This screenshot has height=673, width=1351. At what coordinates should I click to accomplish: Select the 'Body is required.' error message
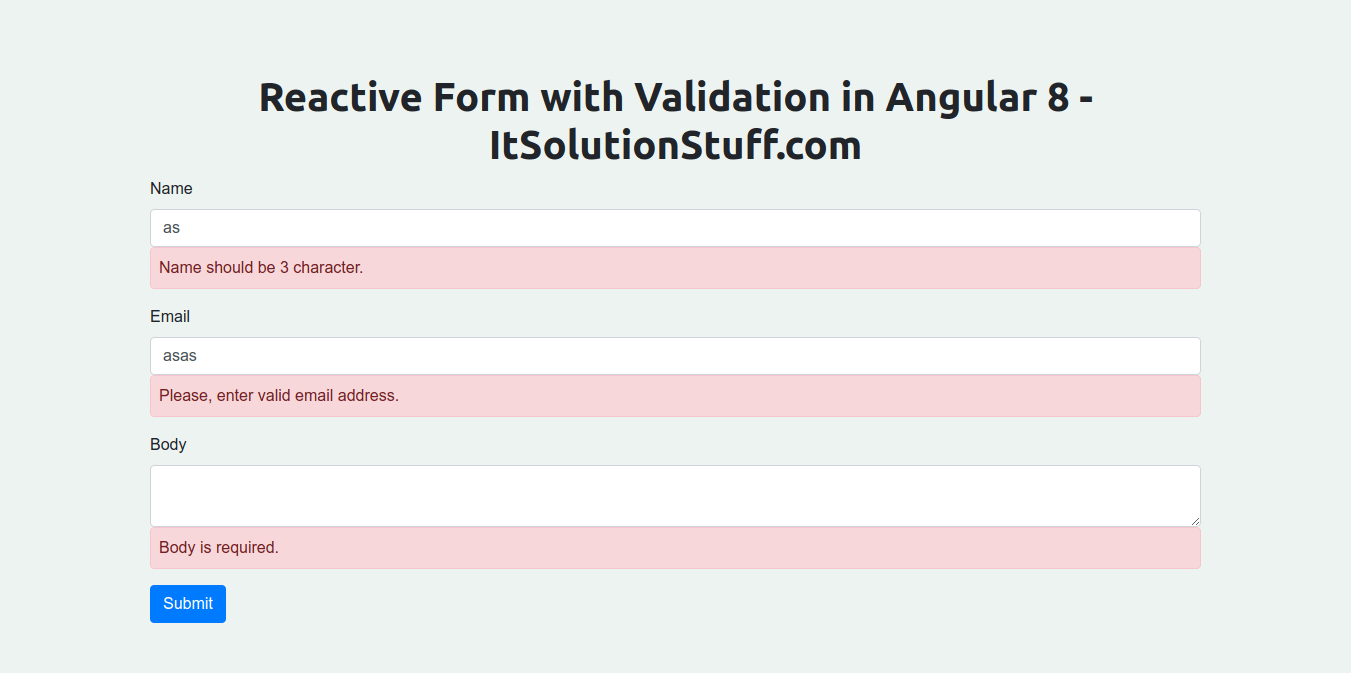click(217, 547)
